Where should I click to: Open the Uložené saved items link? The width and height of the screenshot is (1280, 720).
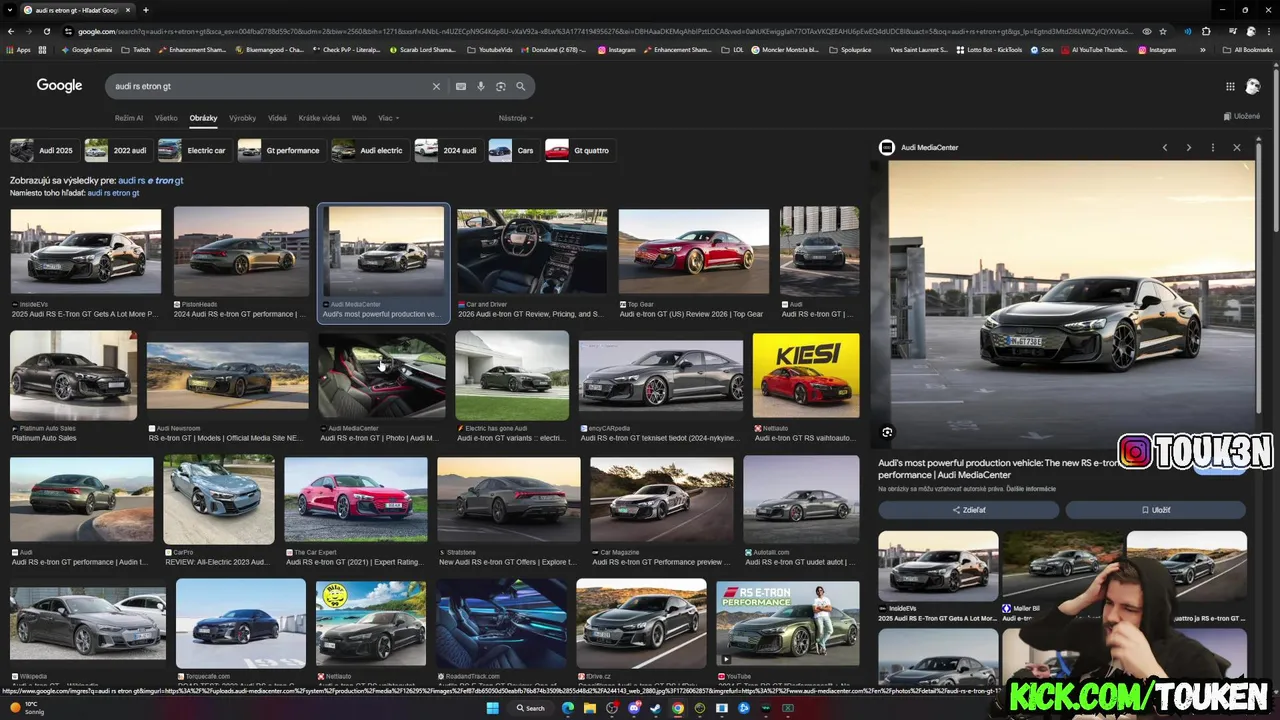pyautogui.click(x=1242, y=116)
